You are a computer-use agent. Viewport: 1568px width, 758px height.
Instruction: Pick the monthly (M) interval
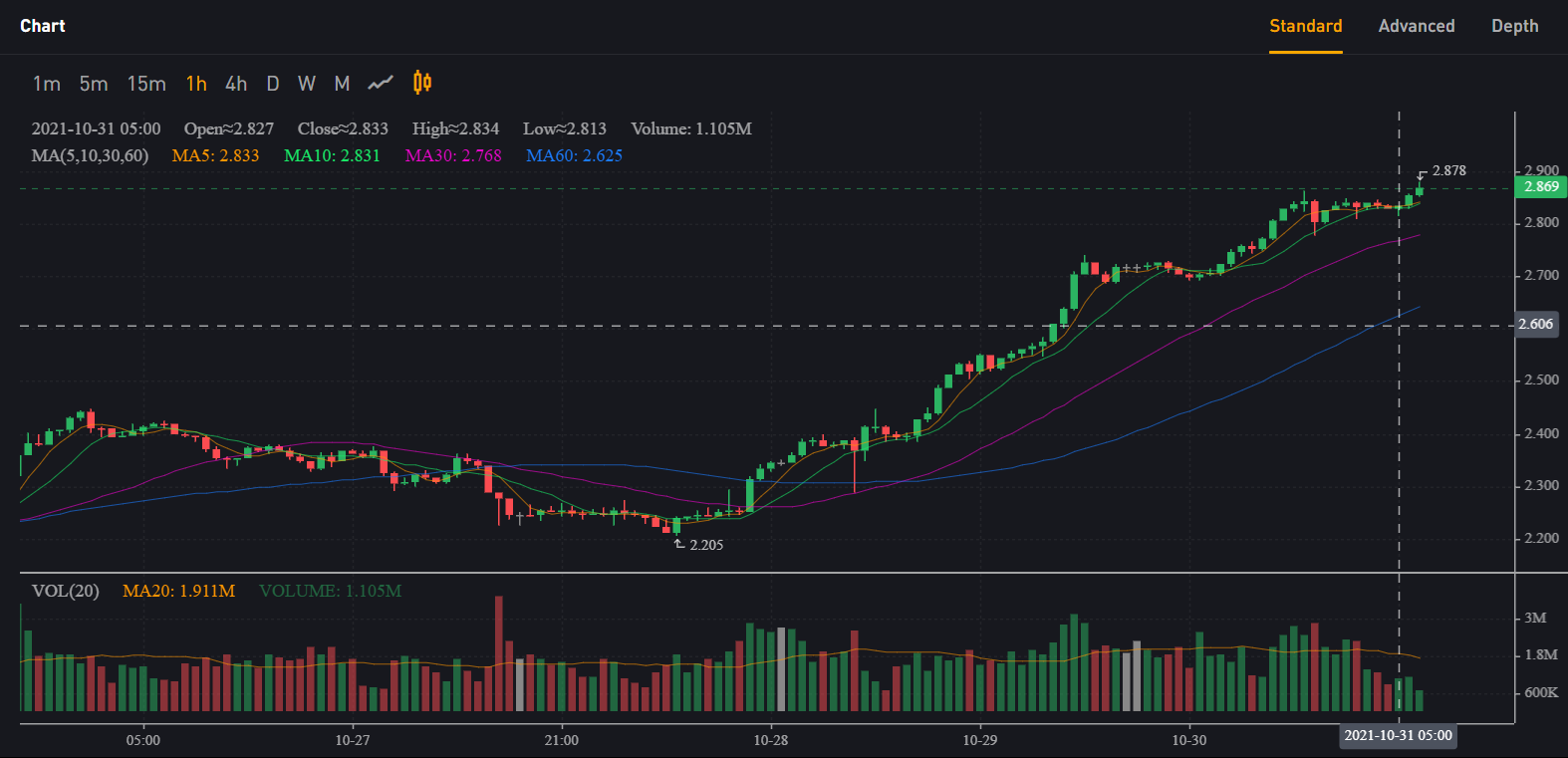click(342, 84)
